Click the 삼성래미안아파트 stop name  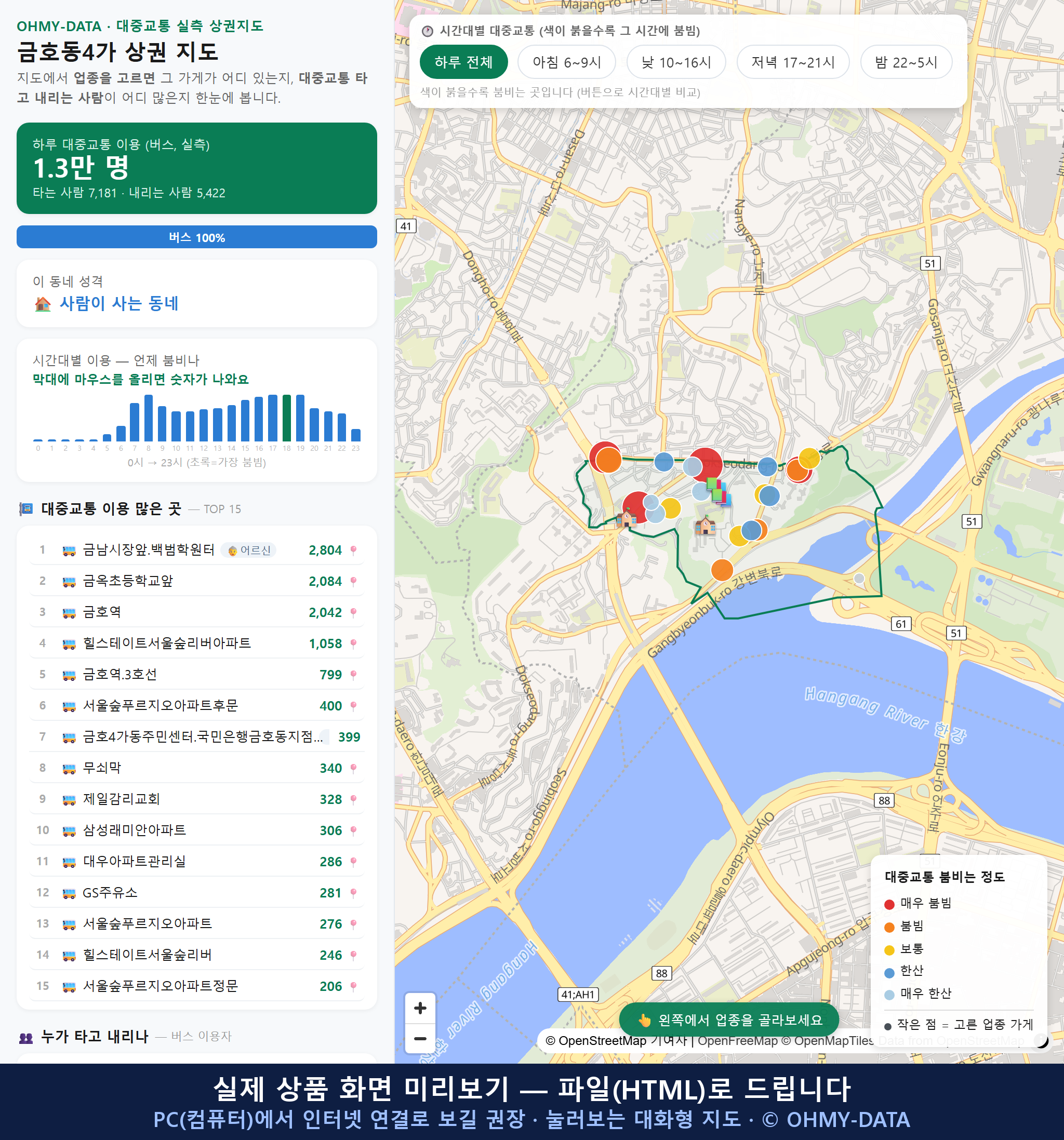(135, 830)
